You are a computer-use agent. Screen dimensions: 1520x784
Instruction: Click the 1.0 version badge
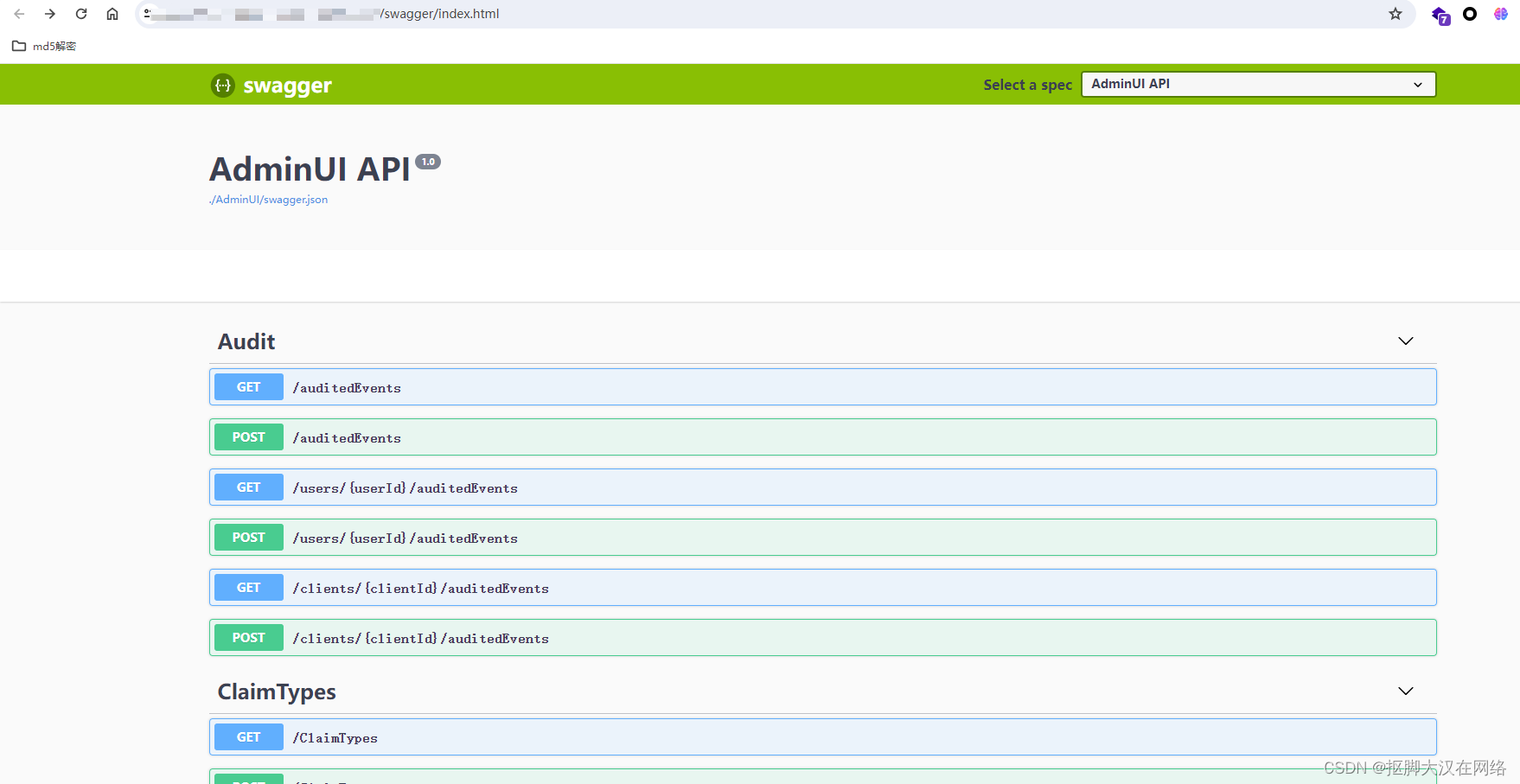point(428,162)
